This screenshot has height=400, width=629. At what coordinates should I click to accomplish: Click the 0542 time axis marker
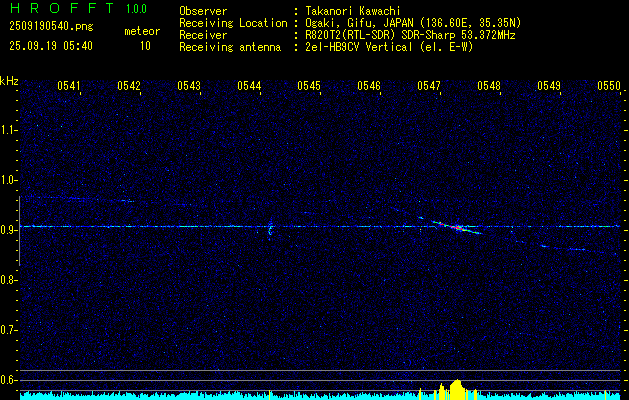(129, 85)
